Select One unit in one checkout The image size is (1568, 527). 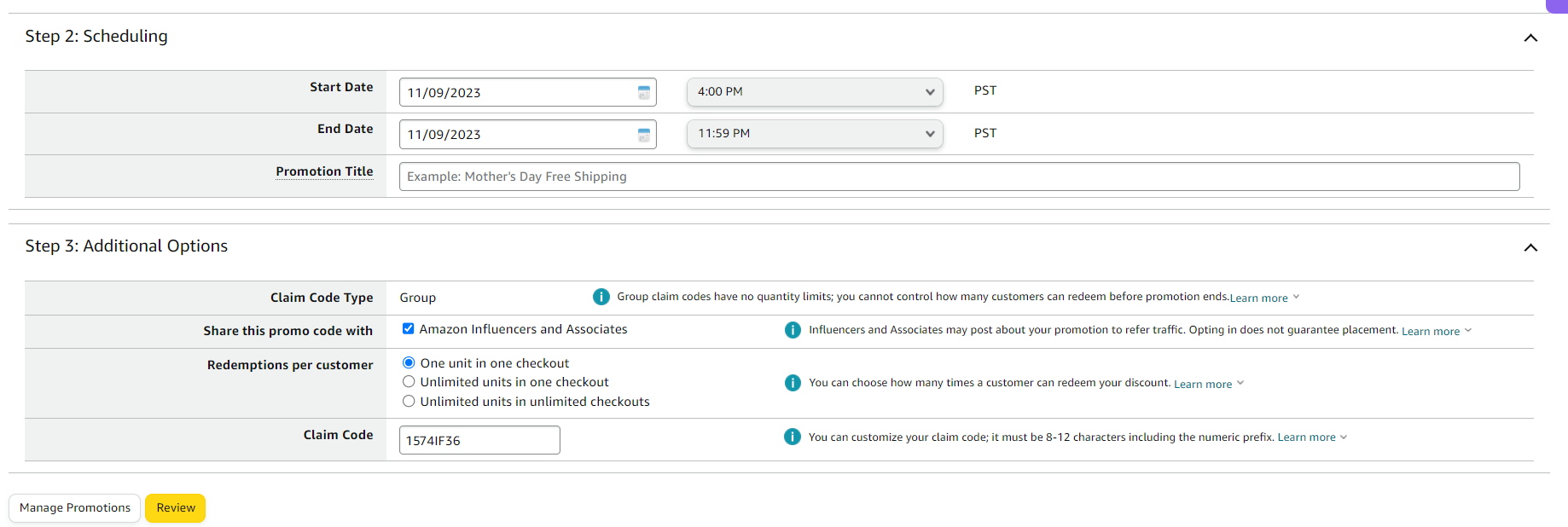click(409, 362)
